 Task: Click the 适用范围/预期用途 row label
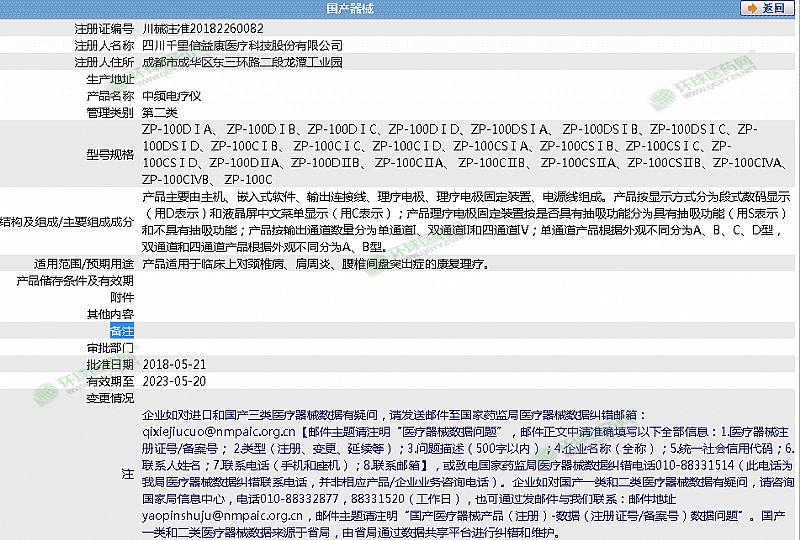pos(84,264)
